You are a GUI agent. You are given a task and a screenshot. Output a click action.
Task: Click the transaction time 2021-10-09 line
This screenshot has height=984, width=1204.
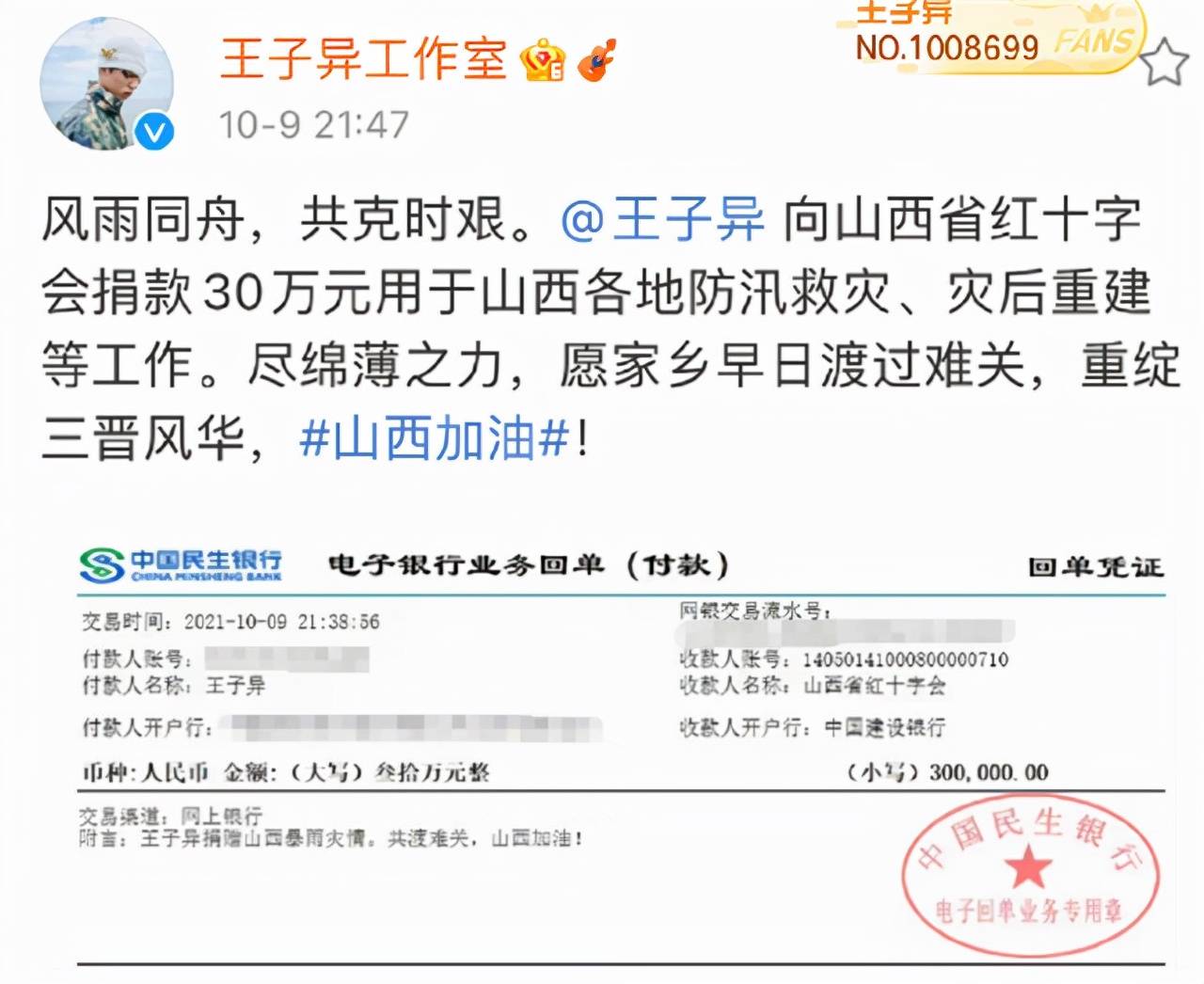(x=230, y=622)
